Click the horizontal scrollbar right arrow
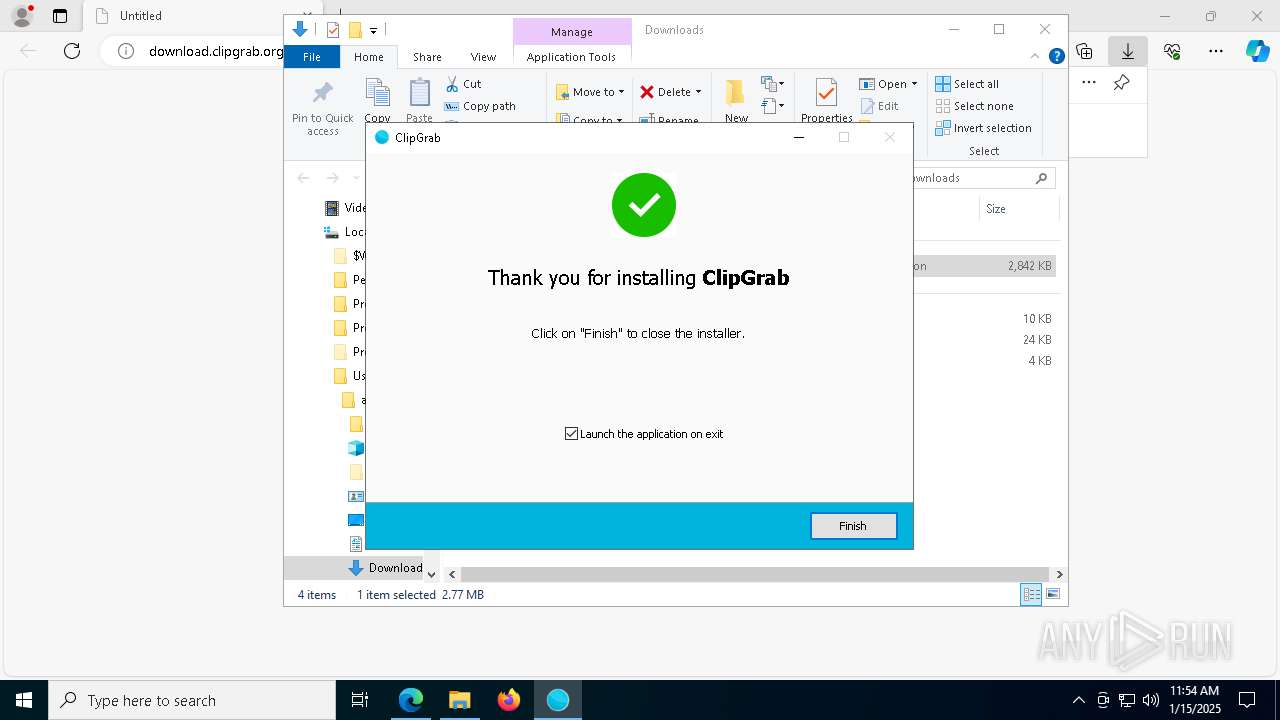This screenshot has height=720, width=1280. [x=1059, y=574]
